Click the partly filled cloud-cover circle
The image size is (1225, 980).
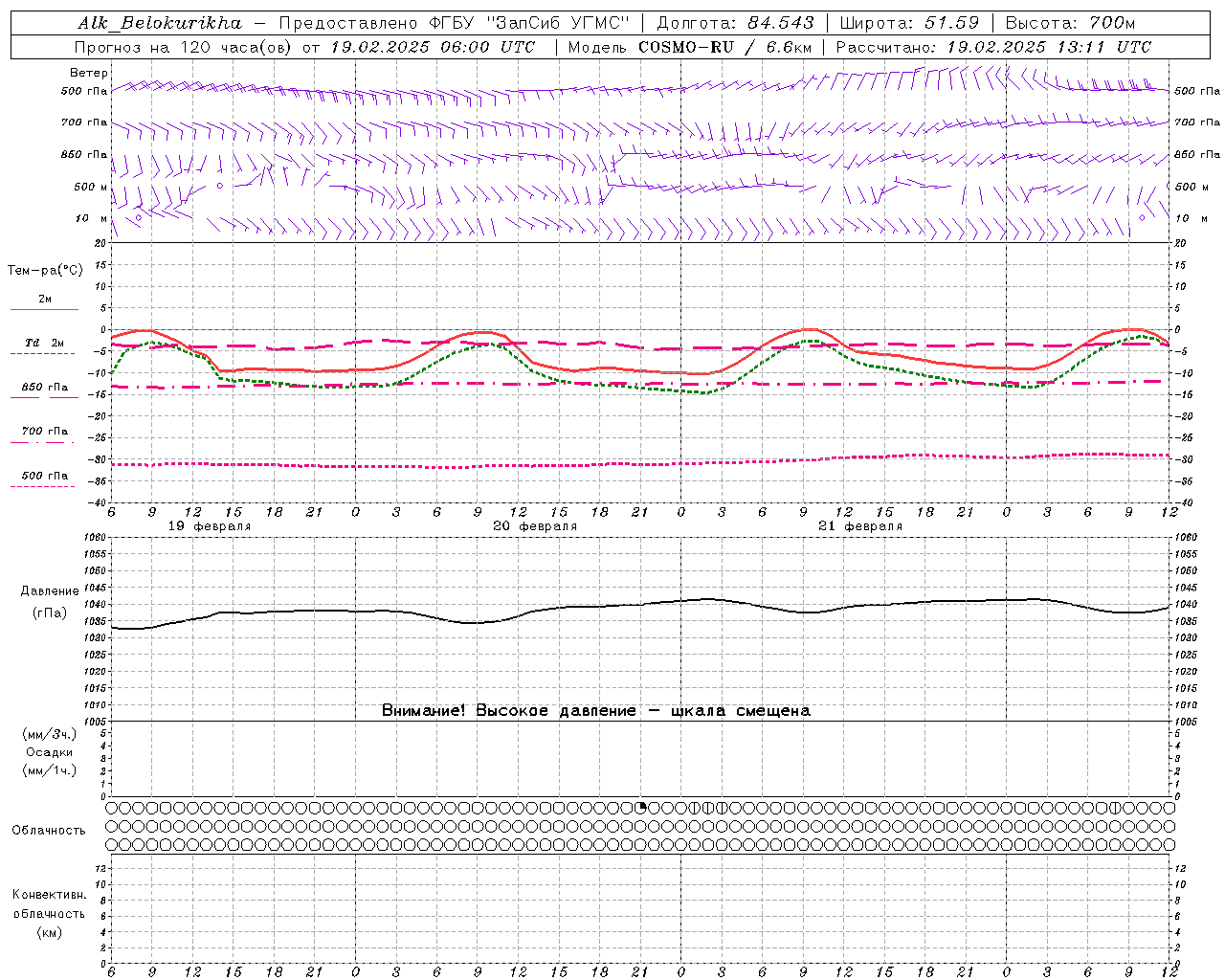[642, 808]
